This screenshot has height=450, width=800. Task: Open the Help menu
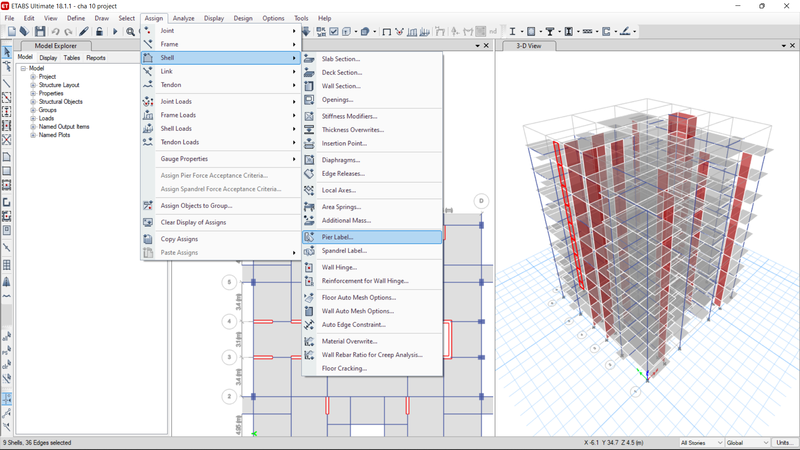click(x=324, y=18)
